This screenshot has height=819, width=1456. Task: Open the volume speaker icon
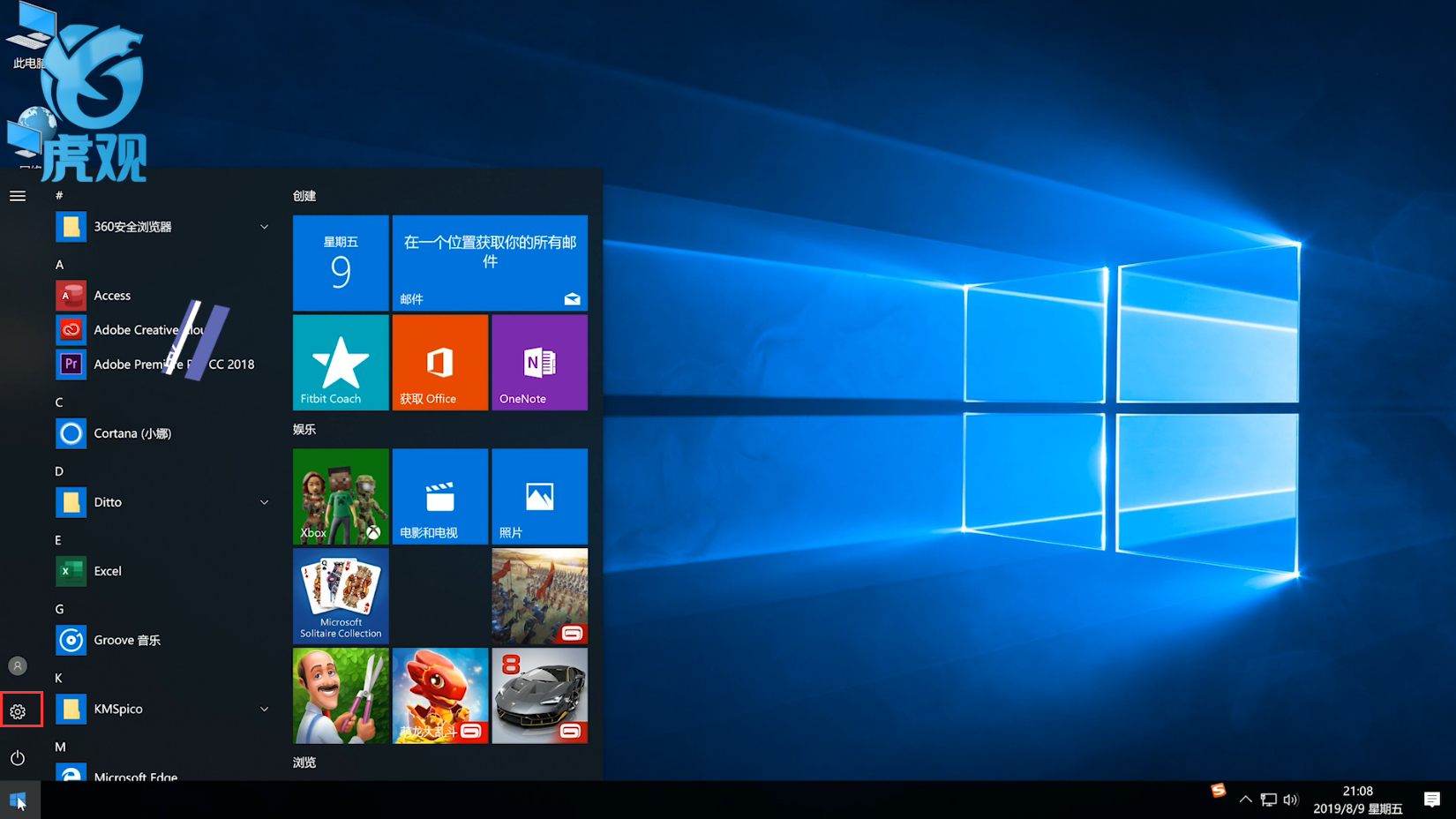[x=1291, y=800]
